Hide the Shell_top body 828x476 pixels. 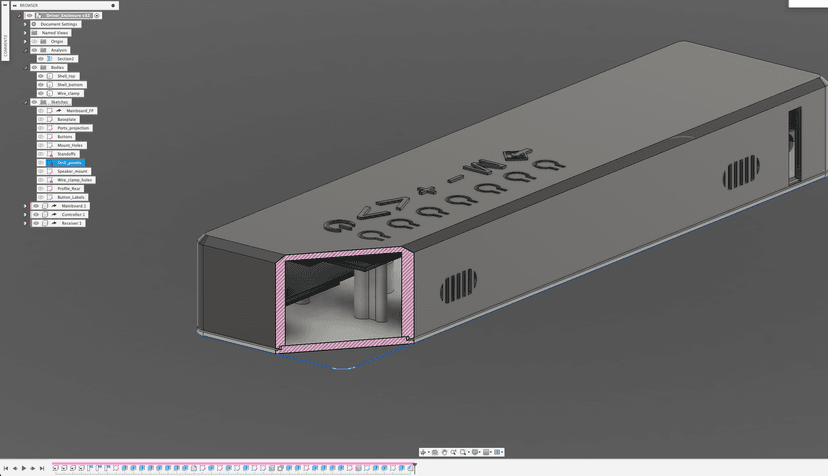click(41, 76)
